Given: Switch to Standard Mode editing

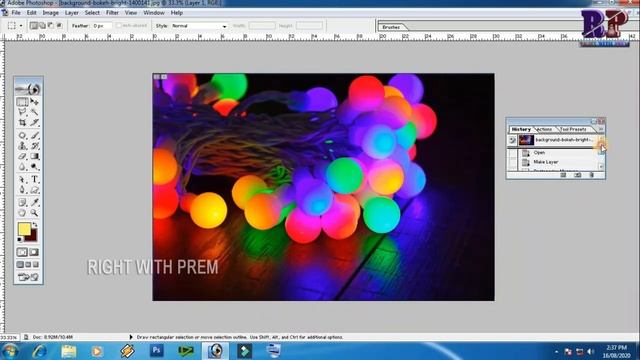Looking at the screenshot, I should (x=22, y=252).
